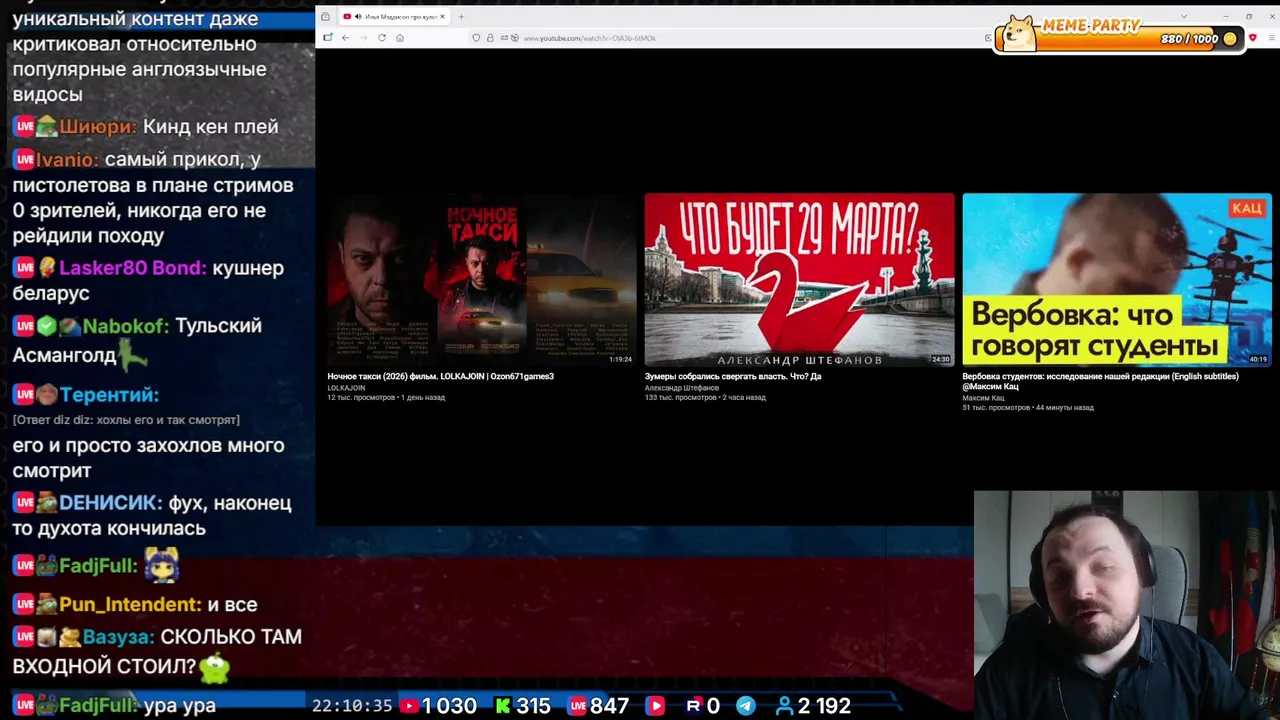Click the red shield extension icon
1280x720 pixels.
coord(1253,38)
